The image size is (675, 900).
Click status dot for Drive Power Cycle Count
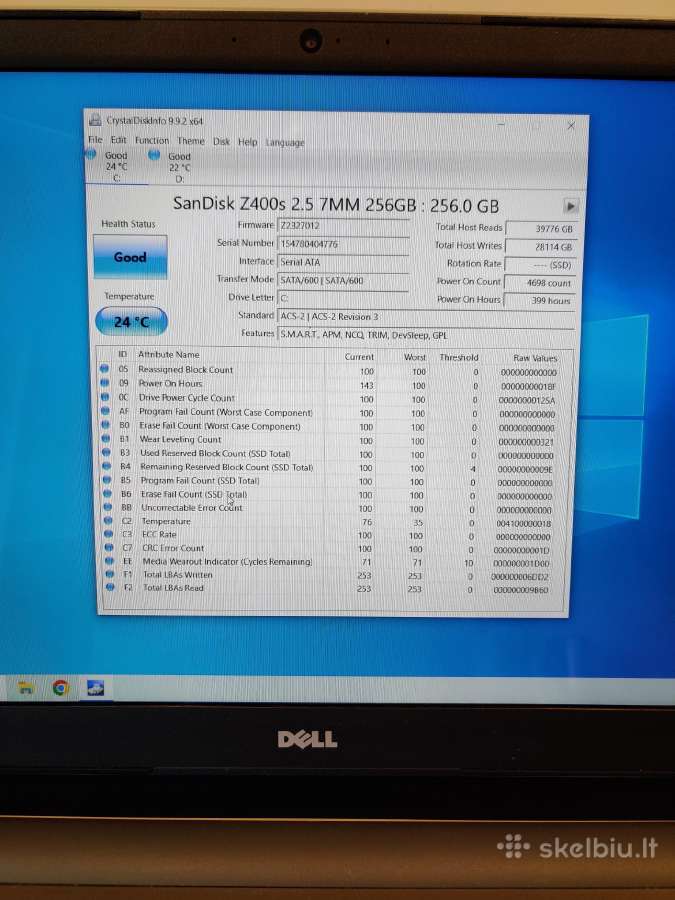pos(105,397)
